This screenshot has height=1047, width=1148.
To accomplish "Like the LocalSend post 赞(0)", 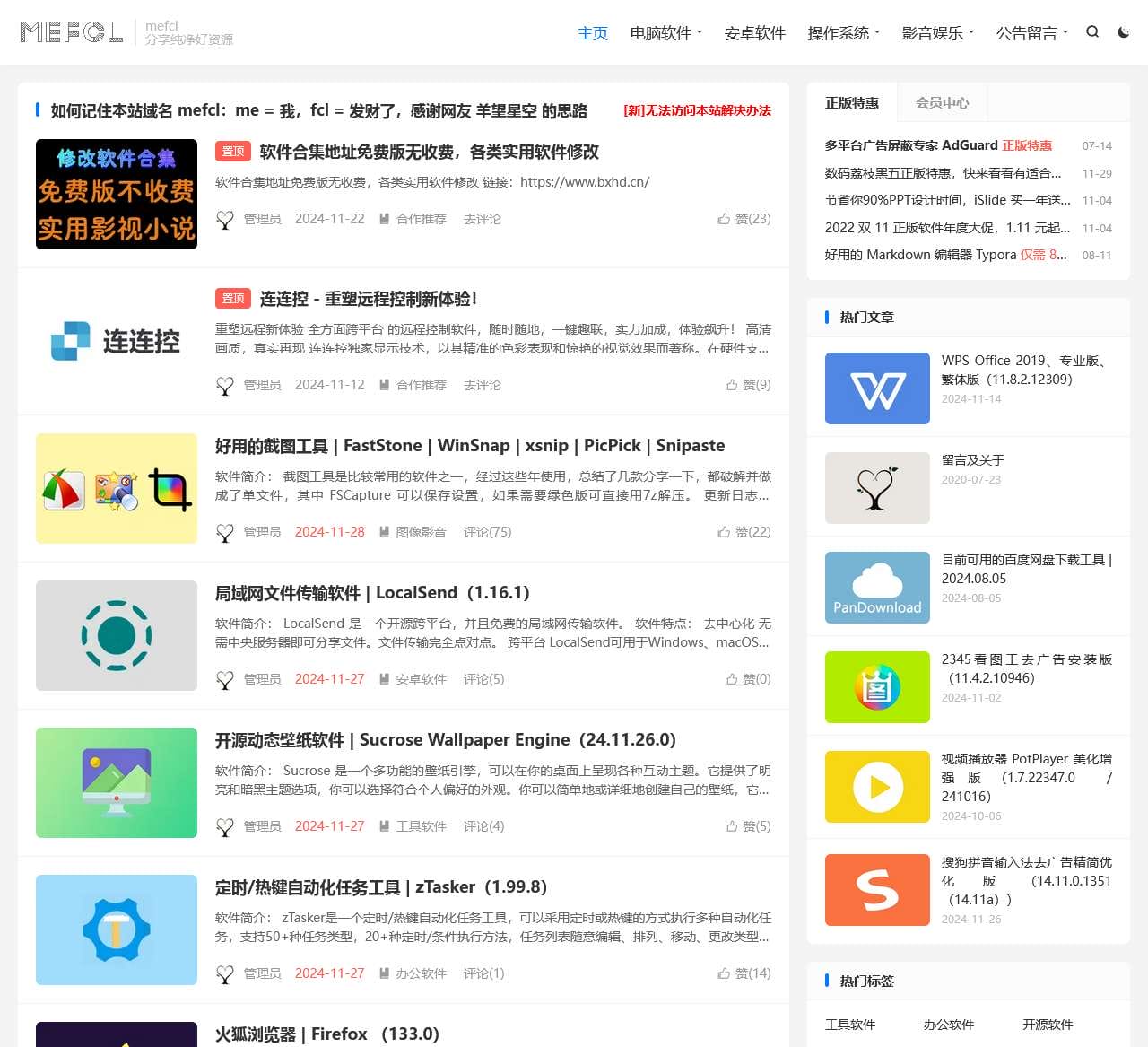I will pos(748,679).
